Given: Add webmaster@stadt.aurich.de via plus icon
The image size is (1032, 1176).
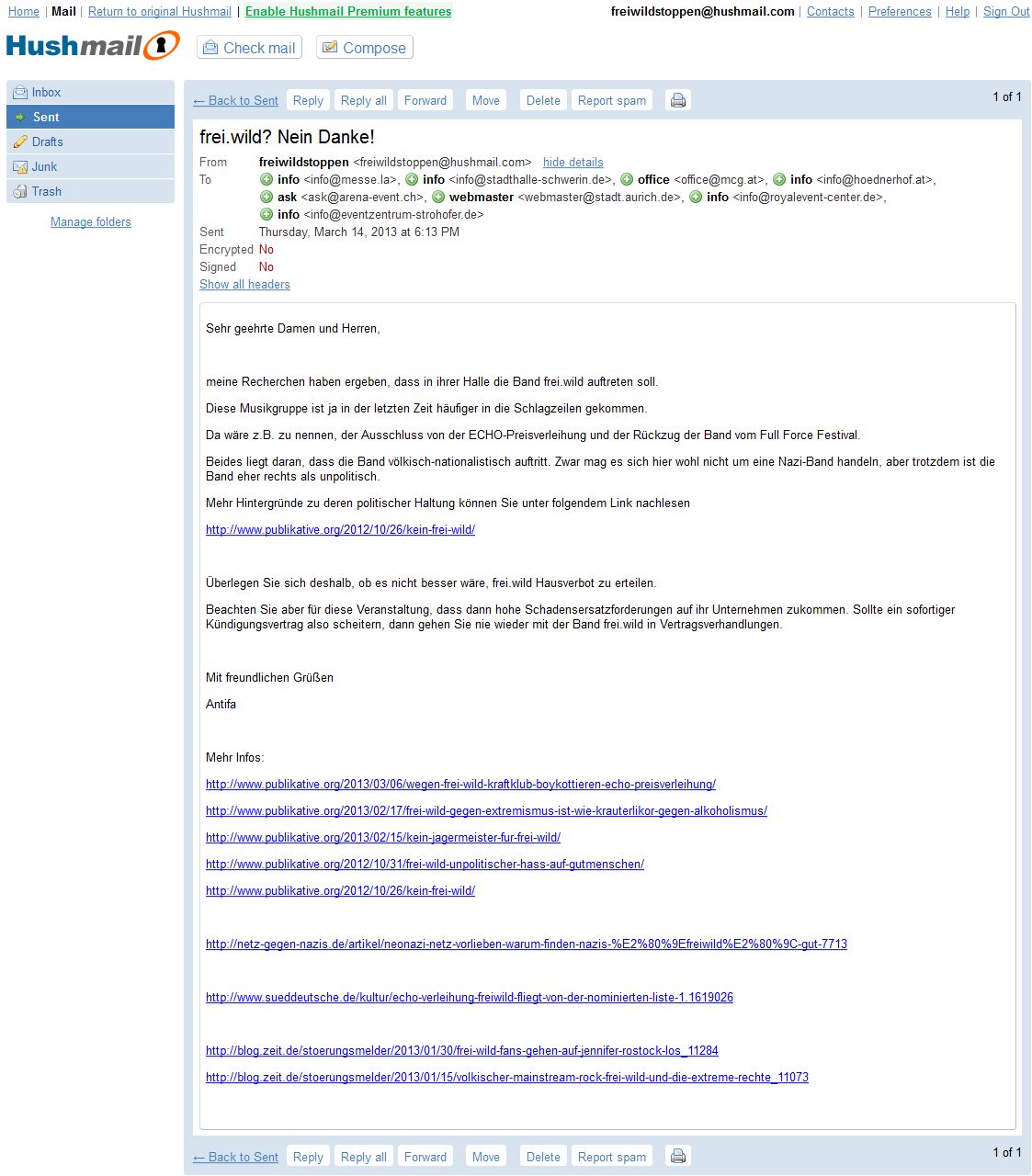Looking at the screenshot, I should 438,198.
